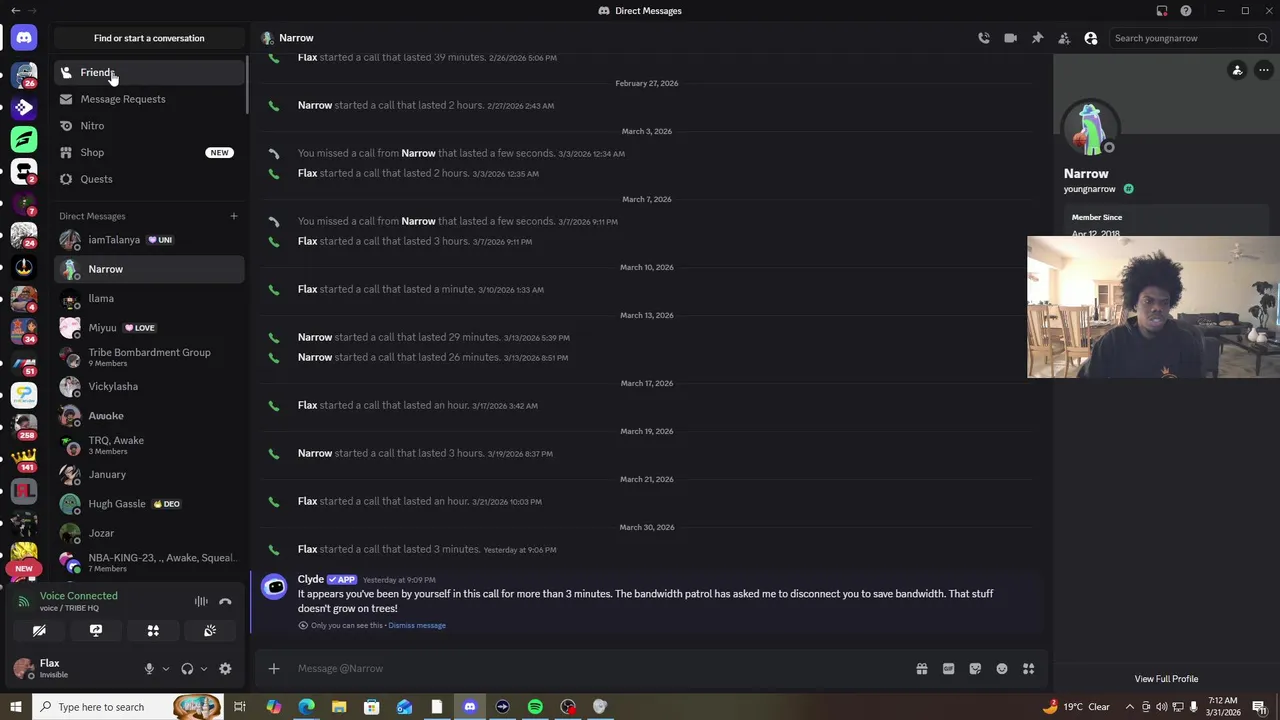The width and height of the screenshot is (1280, 720).
Task: Hide the user profile sidebar
Action: pos(1091,38)
